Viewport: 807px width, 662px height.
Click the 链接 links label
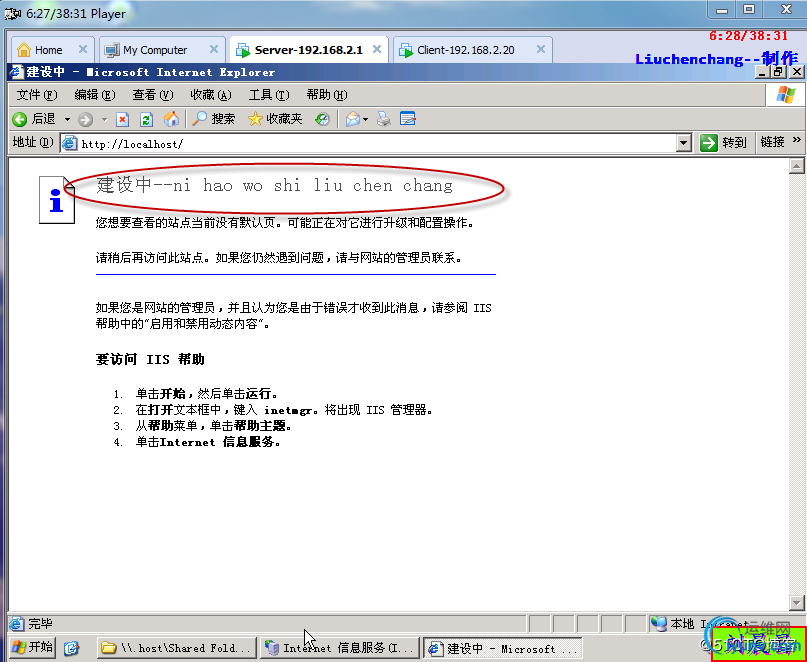pos(772,142)
